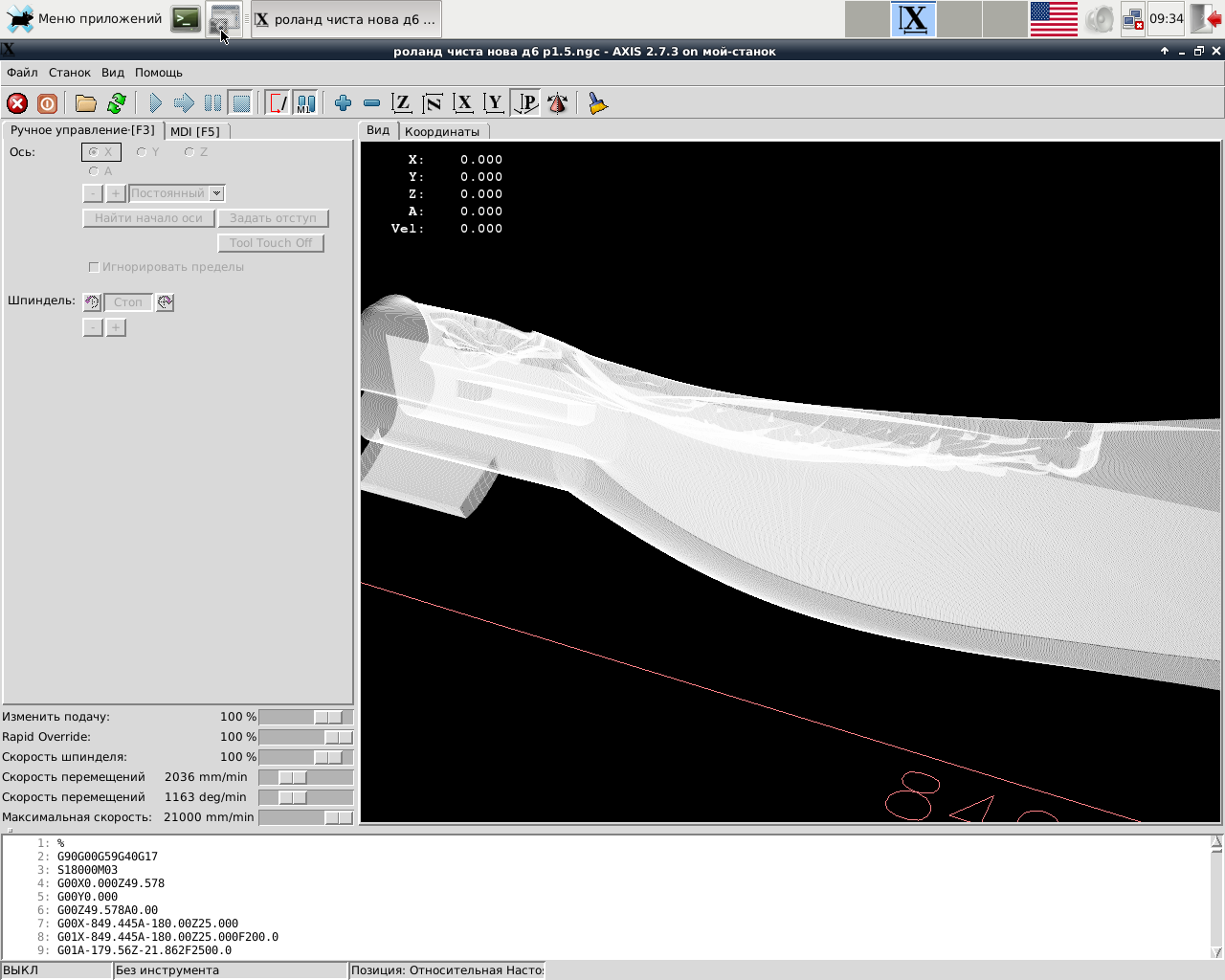
Task: Reload the current file icon
Action: pos(117,103)
